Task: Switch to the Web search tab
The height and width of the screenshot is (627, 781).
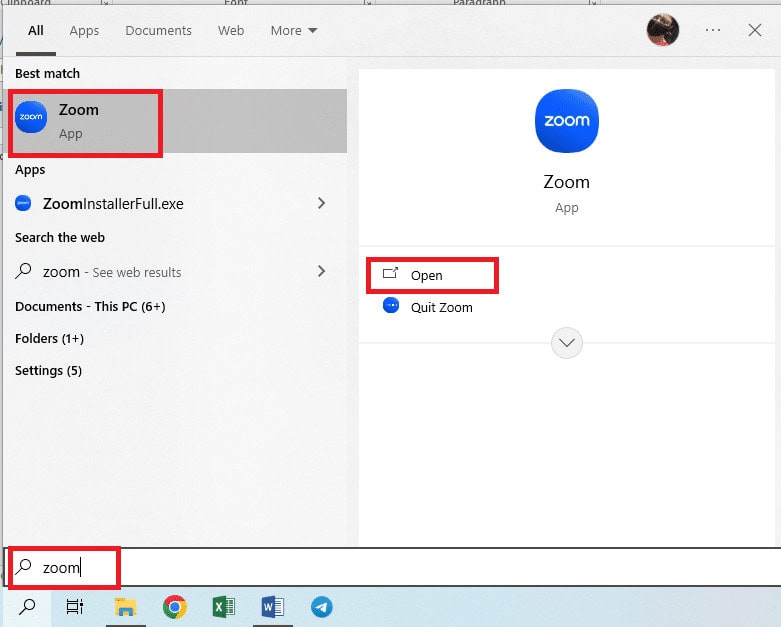Action: click(x=231, y=31)
